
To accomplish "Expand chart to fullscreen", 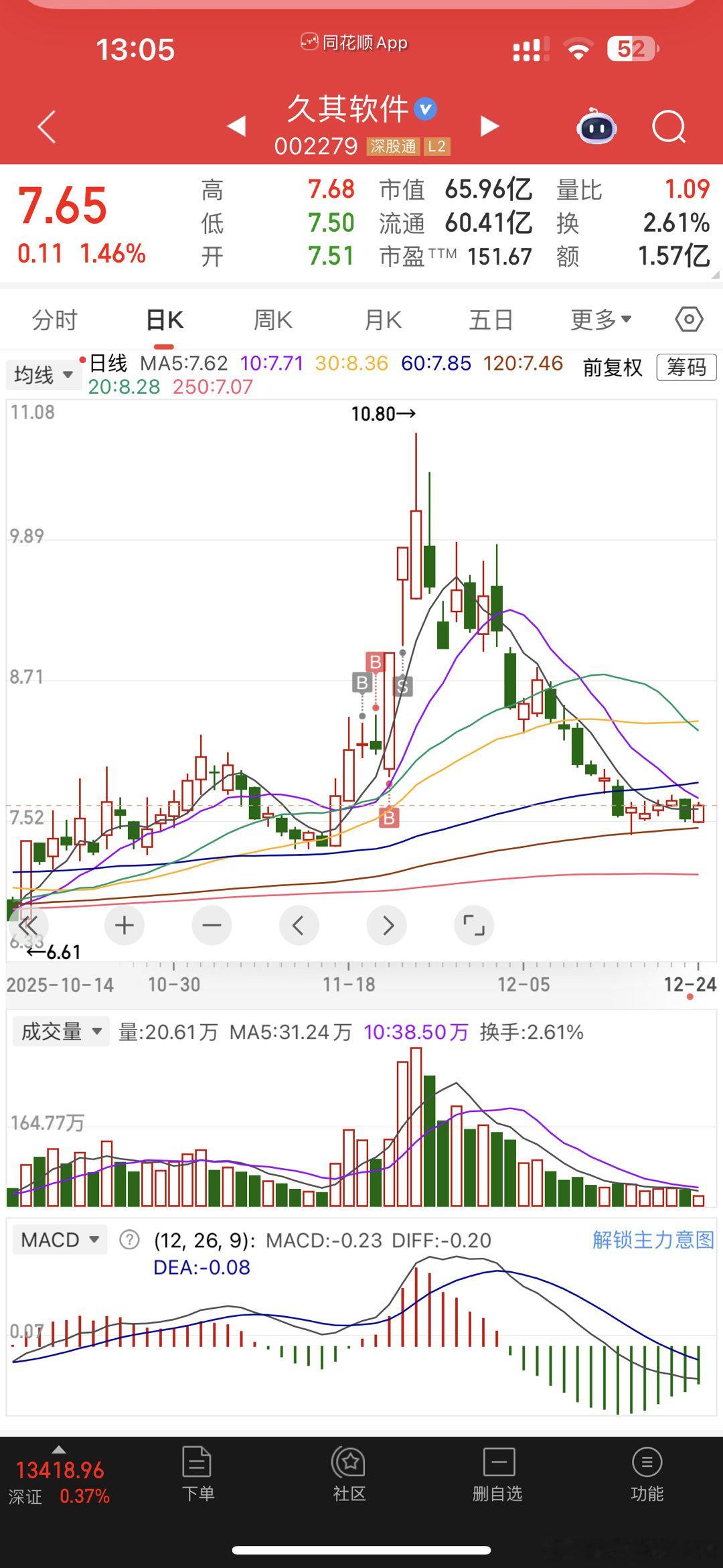I will (x=474, y=926).
